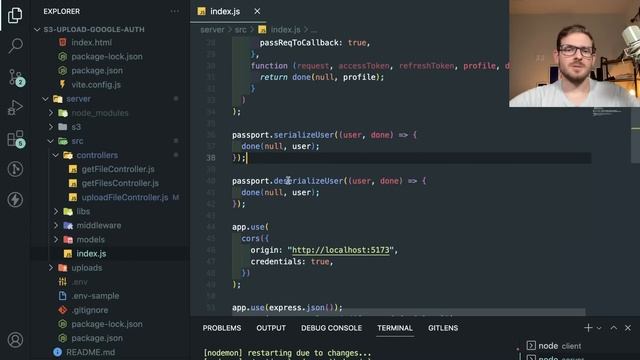Switch to the PROBLEMS panel tab
The width and height of the screenshot is (640, 360).
tap(222, 328)
